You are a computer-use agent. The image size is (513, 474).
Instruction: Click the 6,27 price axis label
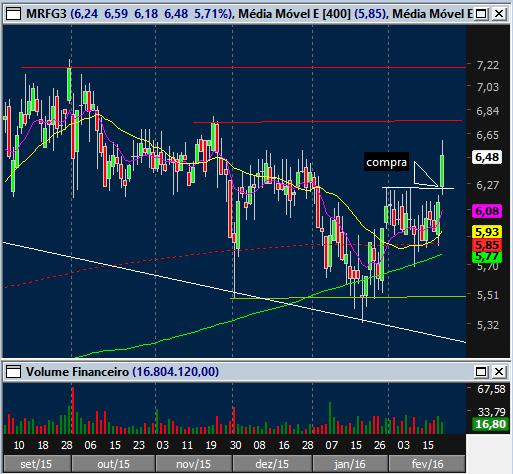pos(488,185)
